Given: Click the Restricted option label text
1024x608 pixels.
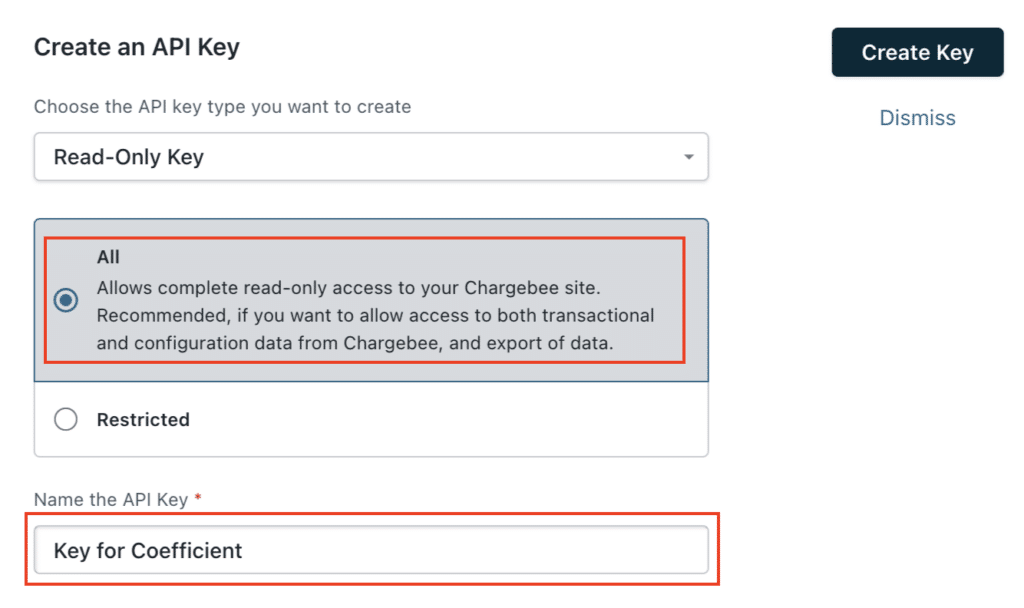Looking at the screenshot, I should pos(143,419).
